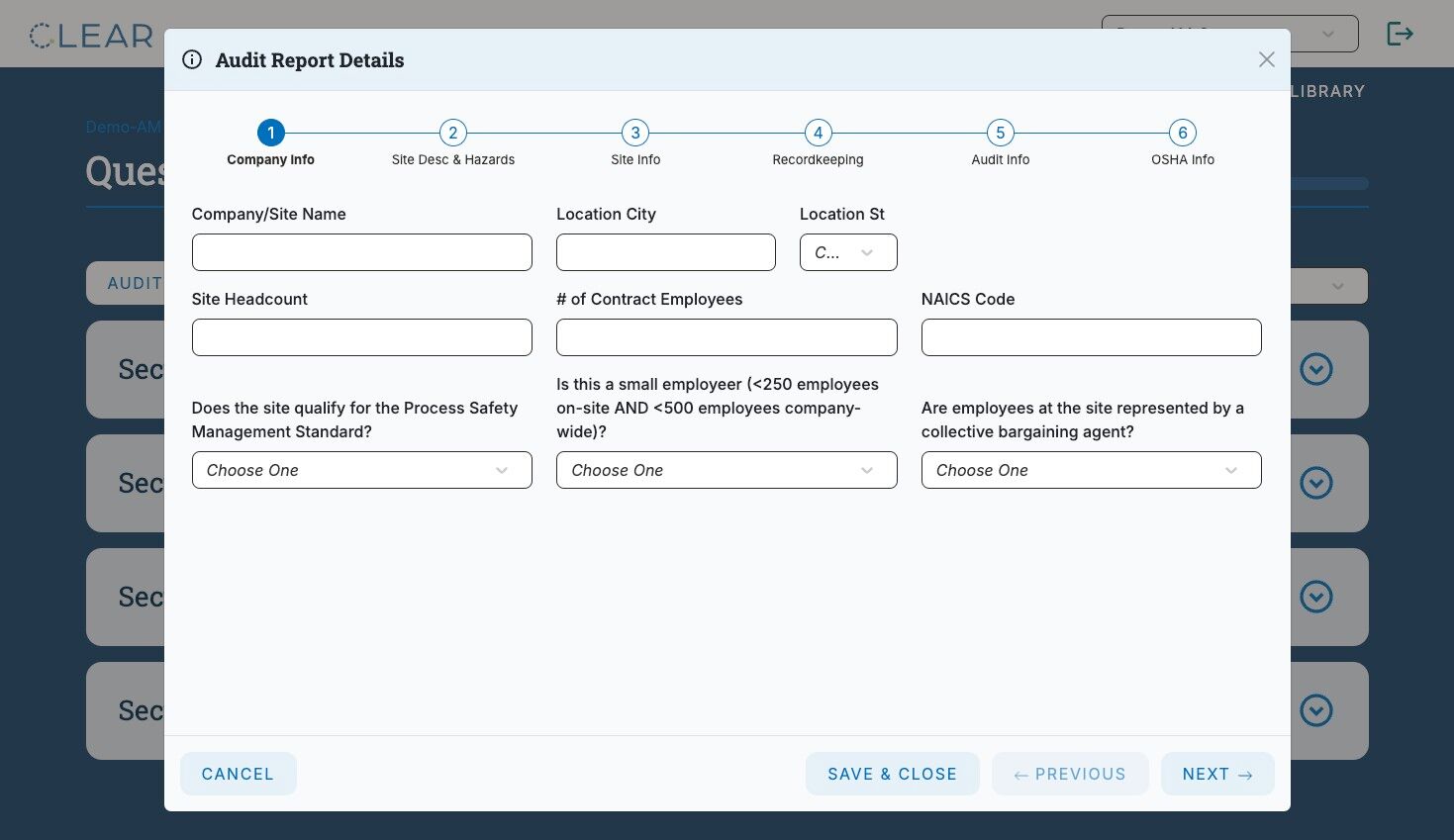Jump to step 3 Site Info
This screenshot has width=1454, height=840.
[635, 133]
